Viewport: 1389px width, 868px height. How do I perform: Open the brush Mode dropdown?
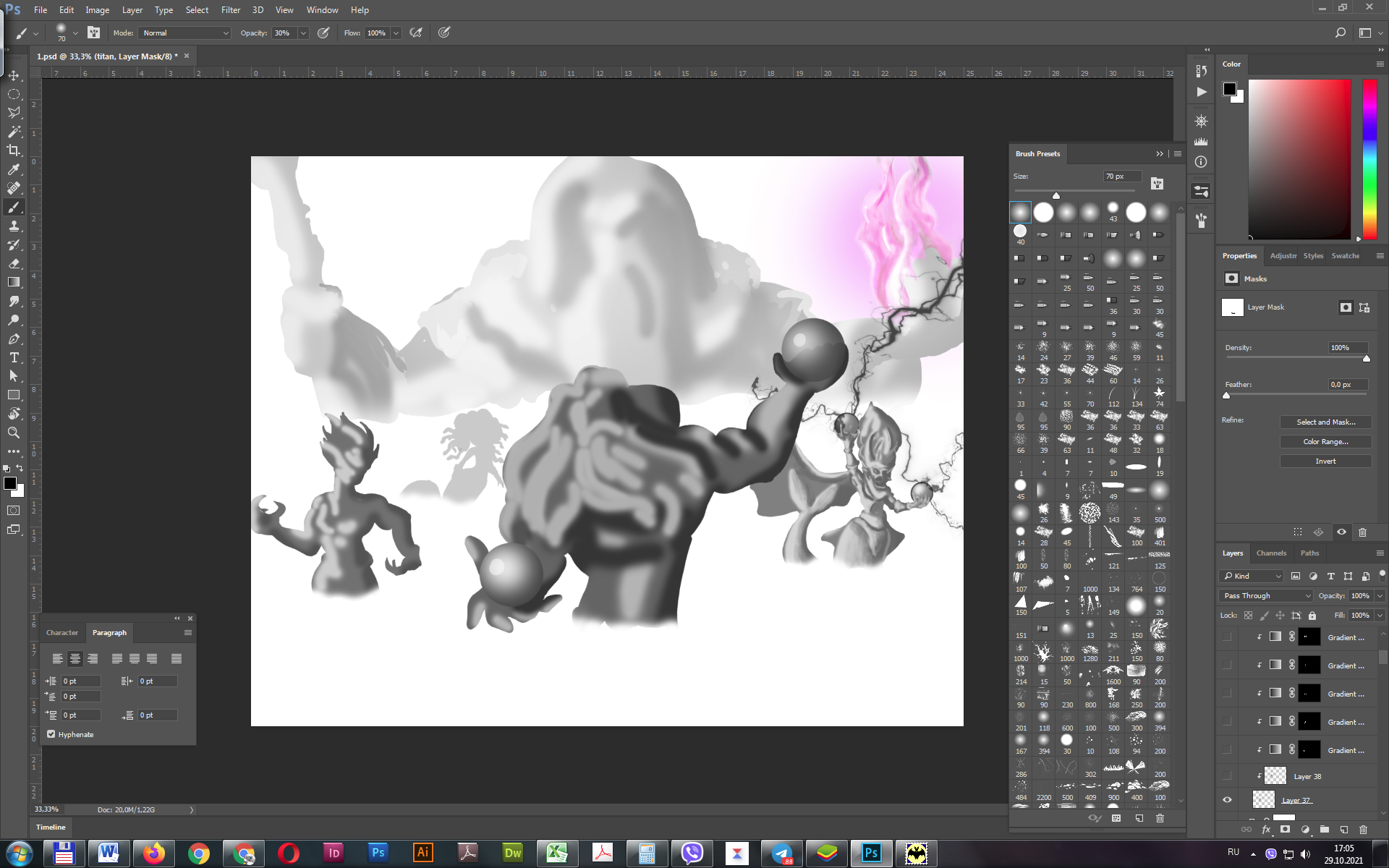185,33
